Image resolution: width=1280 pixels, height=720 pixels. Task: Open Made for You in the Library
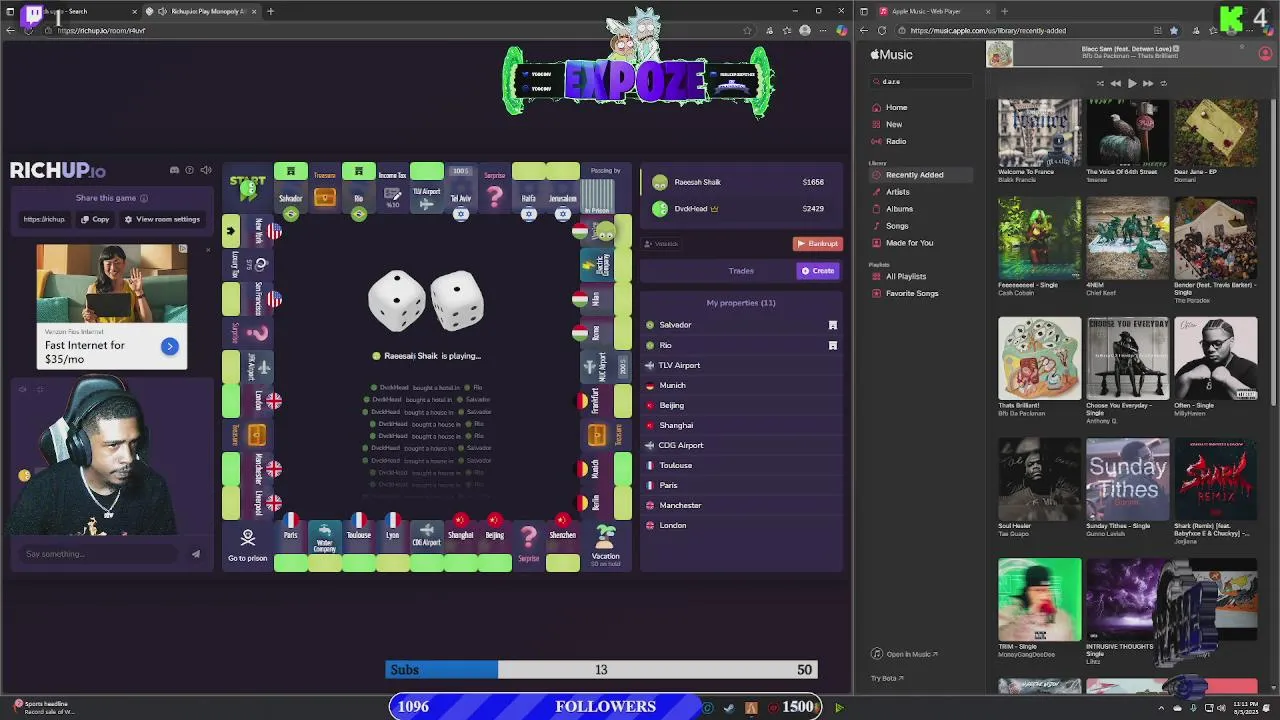(x=909, y=243)
